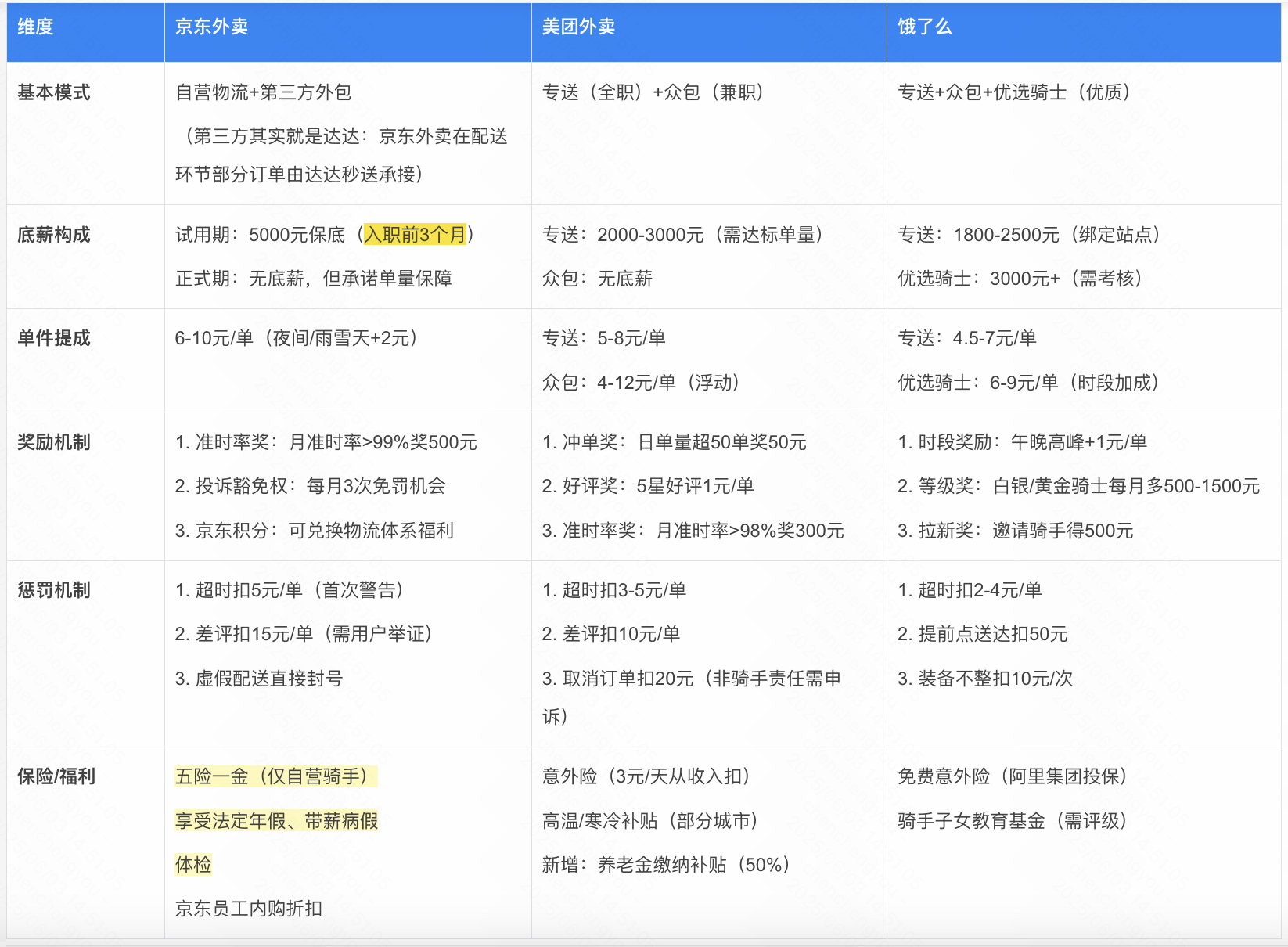Click text 骑手子女教育基金（需评级）

point(1013,821)
